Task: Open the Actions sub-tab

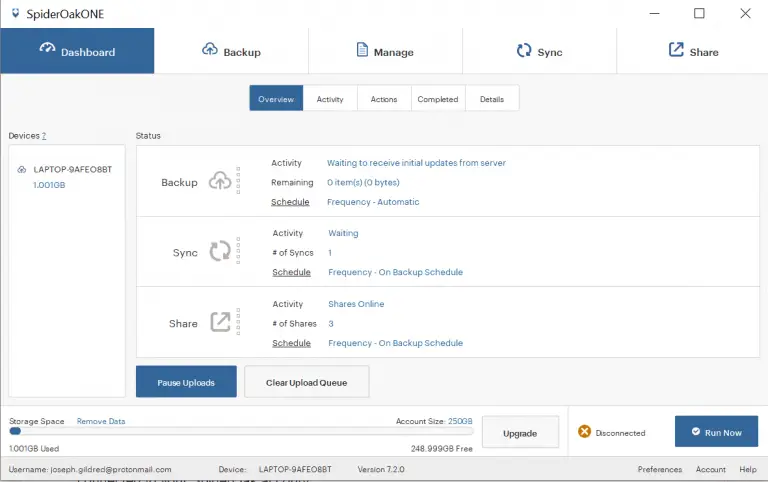Action: coord(384,98)
